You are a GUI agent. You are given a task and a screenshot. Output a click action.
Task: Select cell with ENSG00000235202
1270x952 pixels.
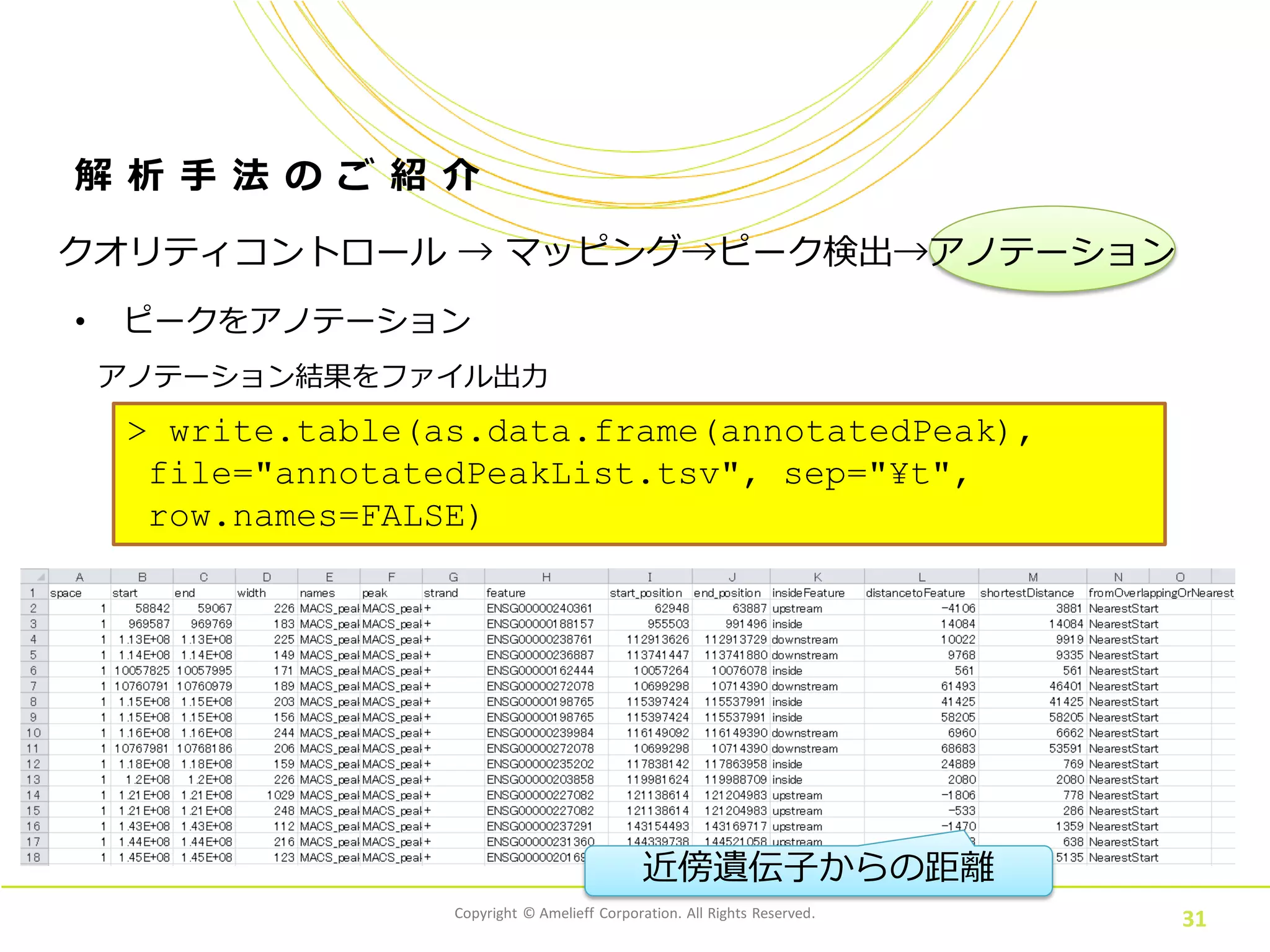[x=546, y=764]
